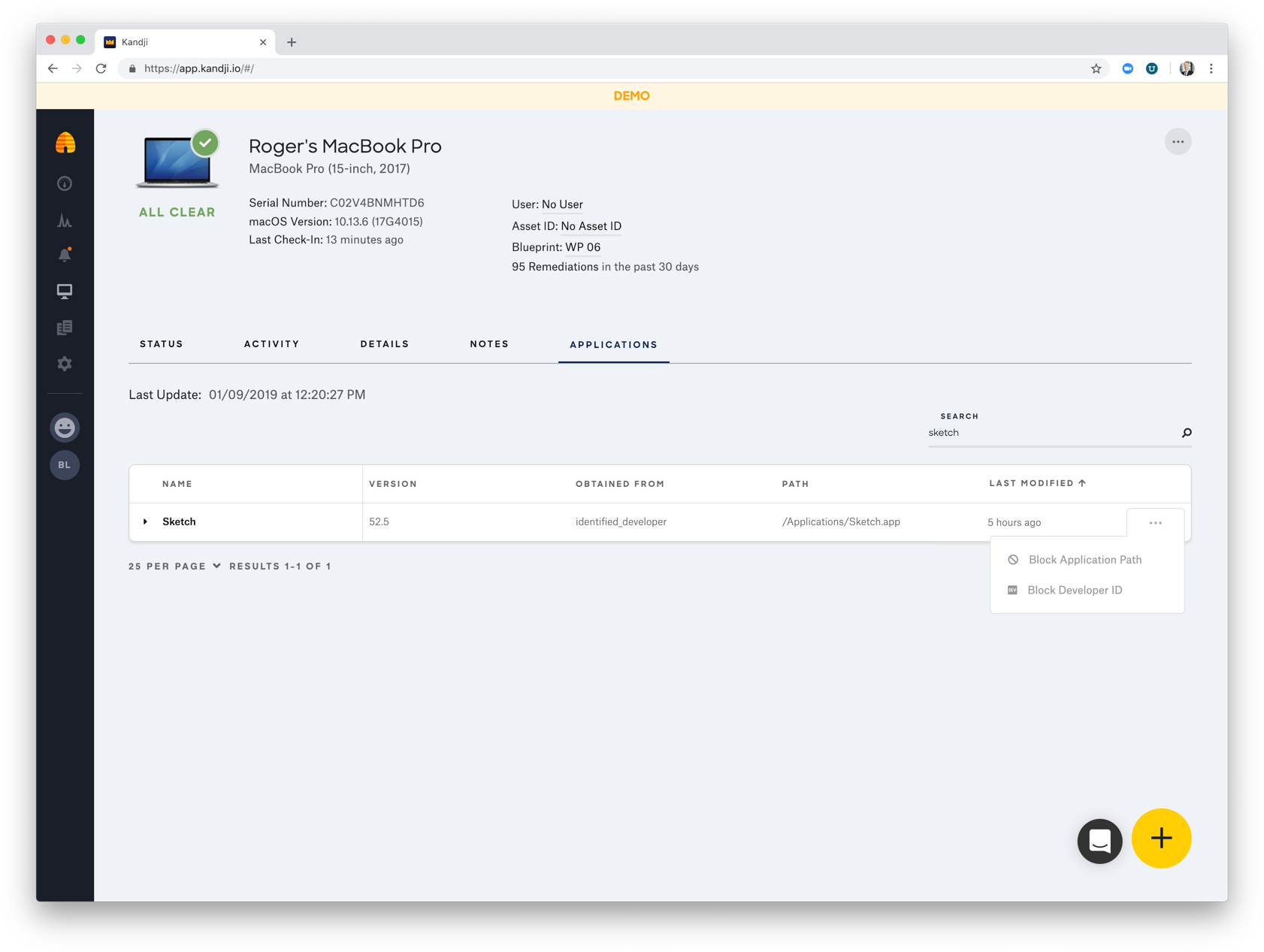
Task: Open a new browser tab
Action: pyautogui.click(x=292, y=42)
